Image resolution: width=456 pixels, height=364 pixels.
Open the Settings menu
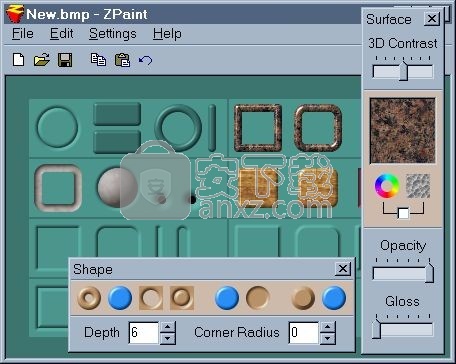pos(113,34)
